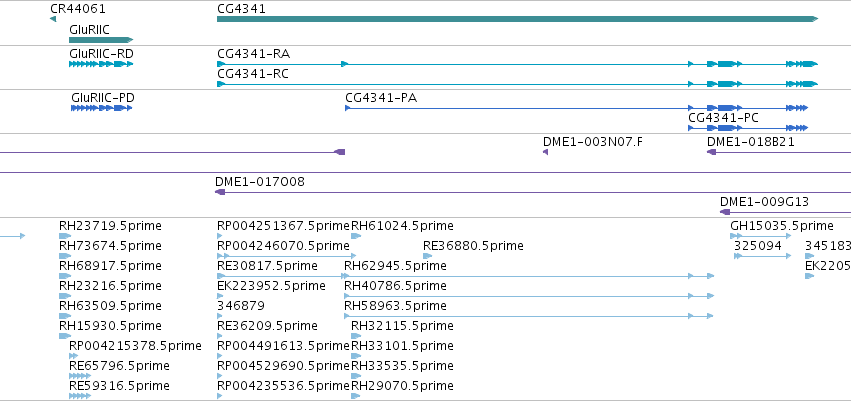Select the RH62945.5prime spliced EST line
Screen dimensions: 851x401
pyautogui.click(x=529, y=276)
